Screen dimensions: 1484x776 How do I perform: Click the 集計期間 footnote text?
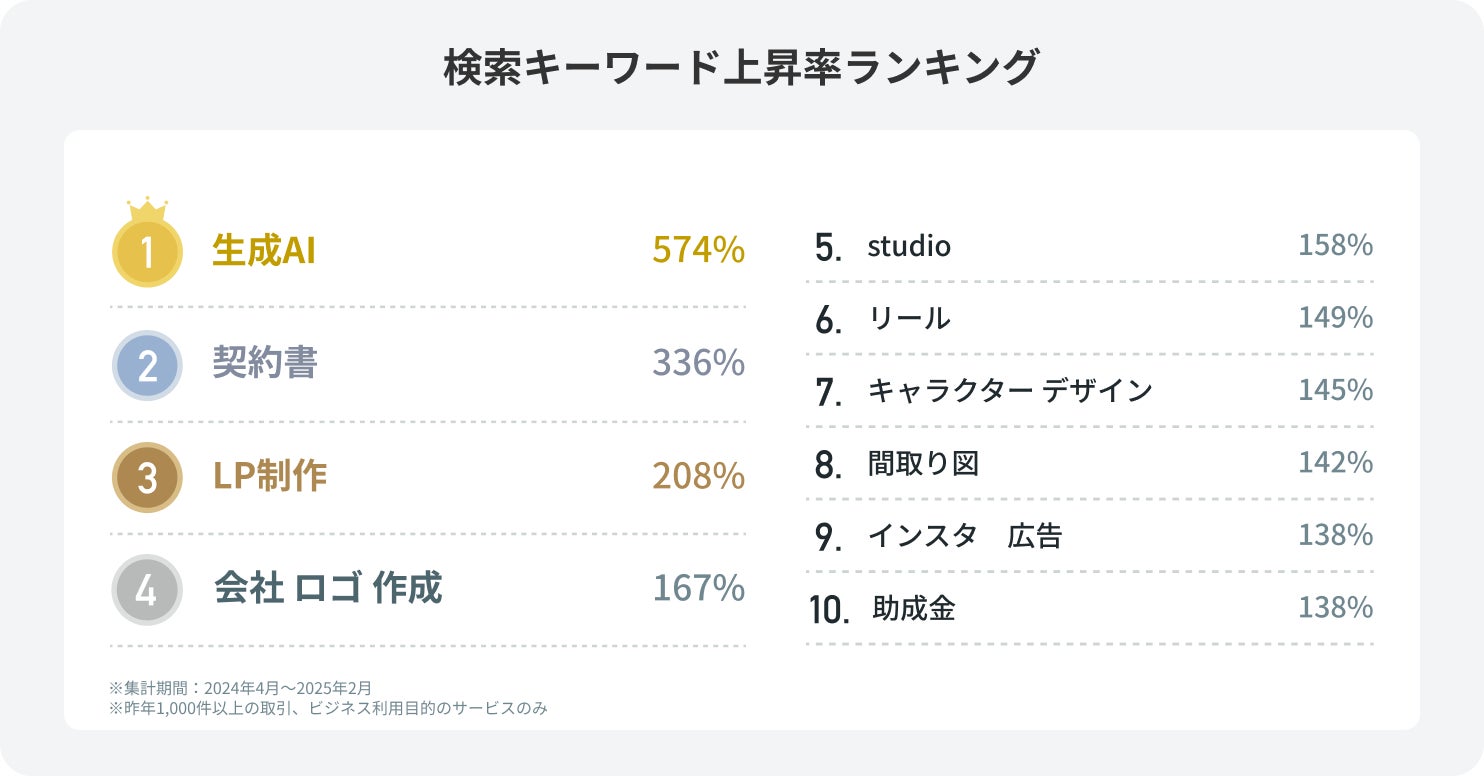[x=240, y=688]
